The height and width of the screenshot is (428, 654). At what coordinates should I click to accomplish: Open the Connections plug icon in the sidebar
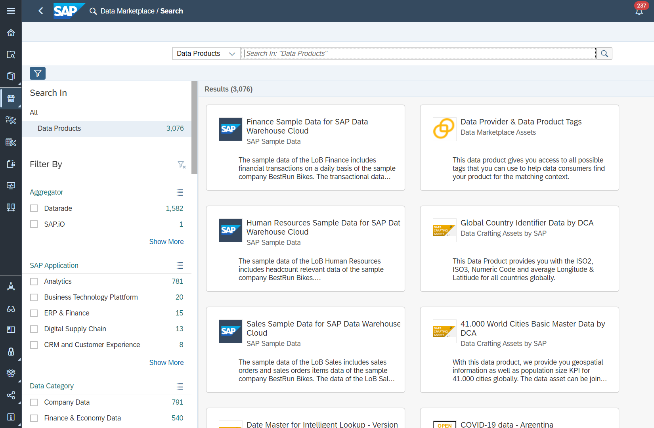11,207
